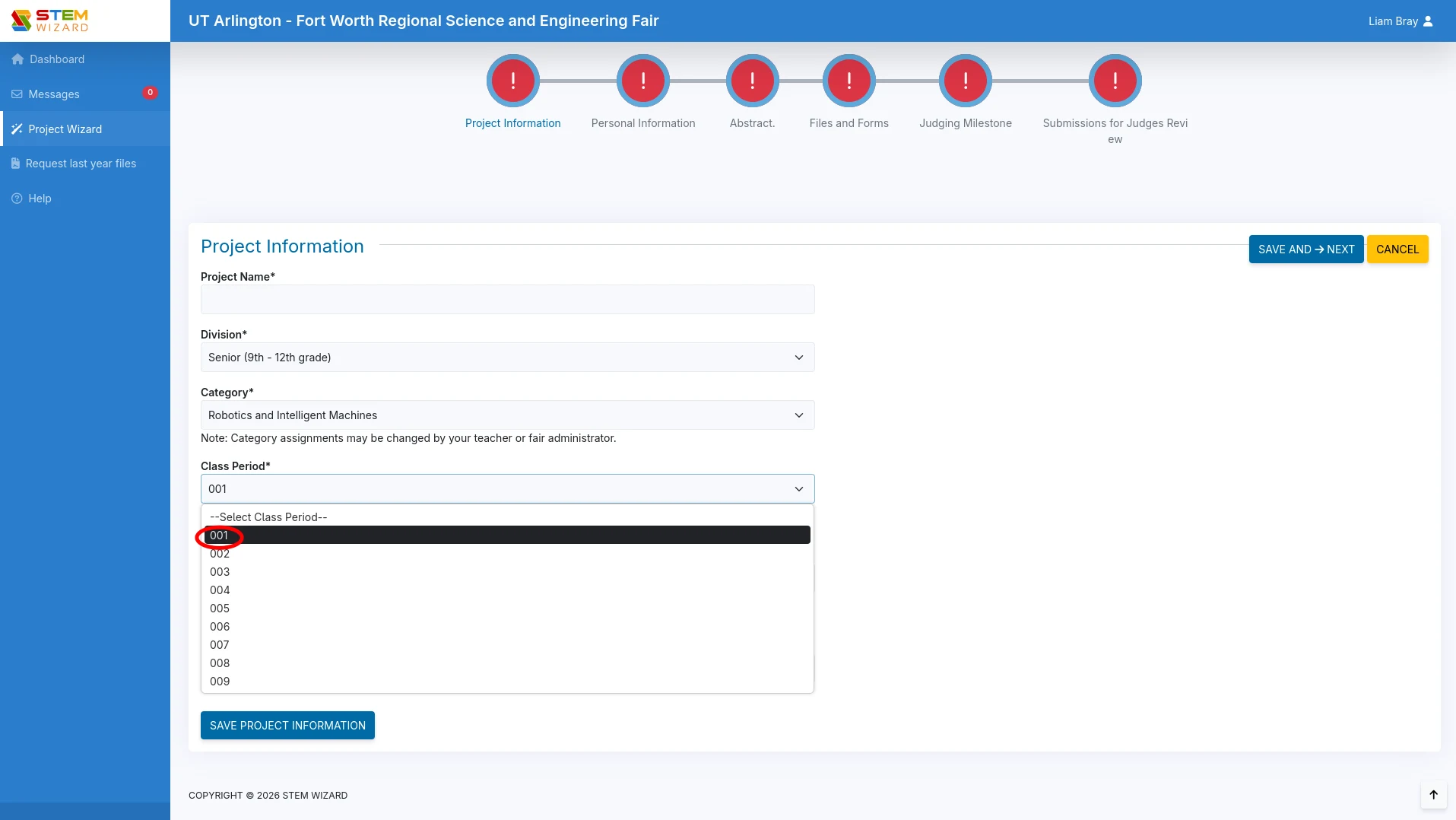Go to Dashboard in sidebar

(85, 59)
